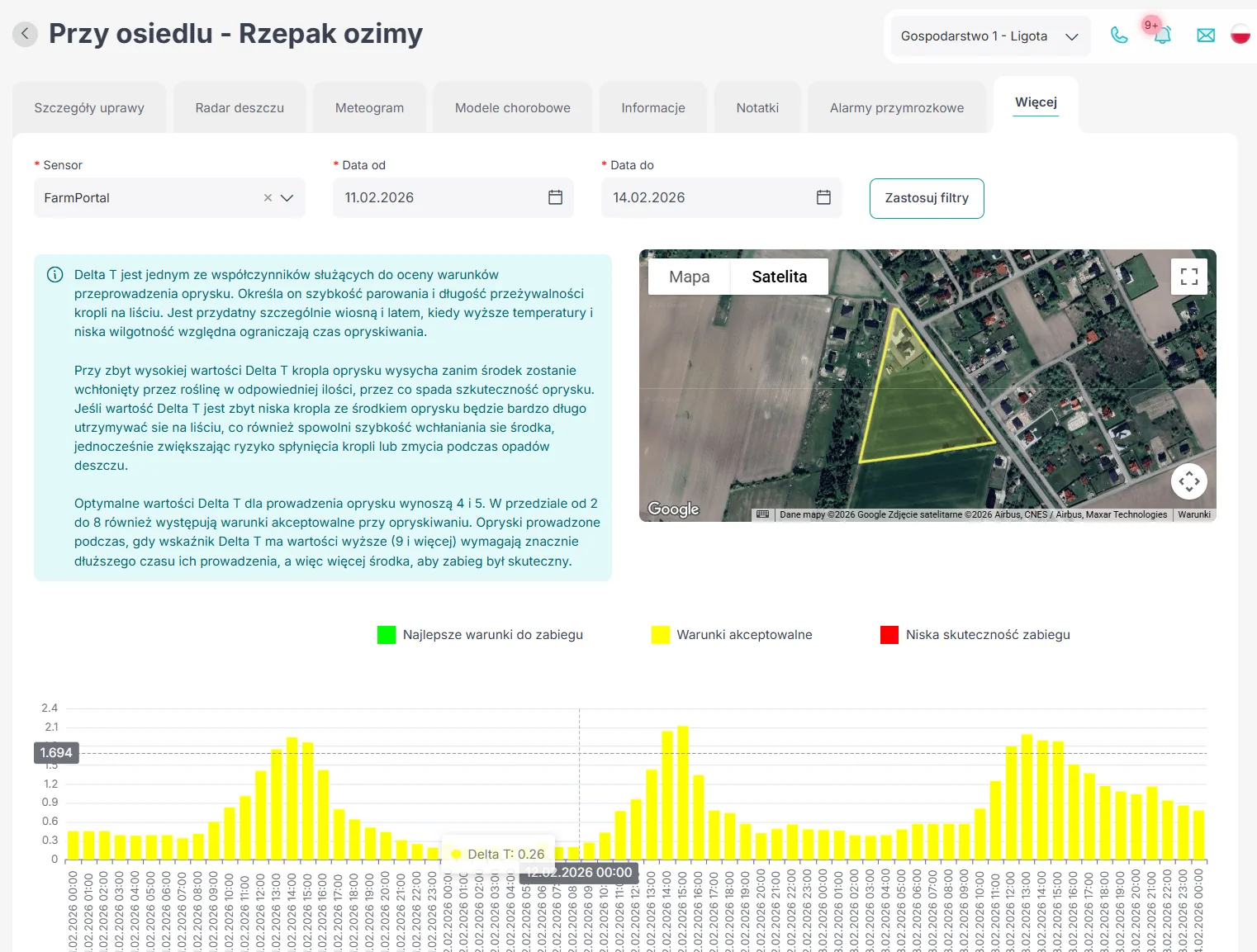Click red Niska skuteczność zabiegu swatch
Viewport: 1257px width, 952px height.
(x=889, y=635)
